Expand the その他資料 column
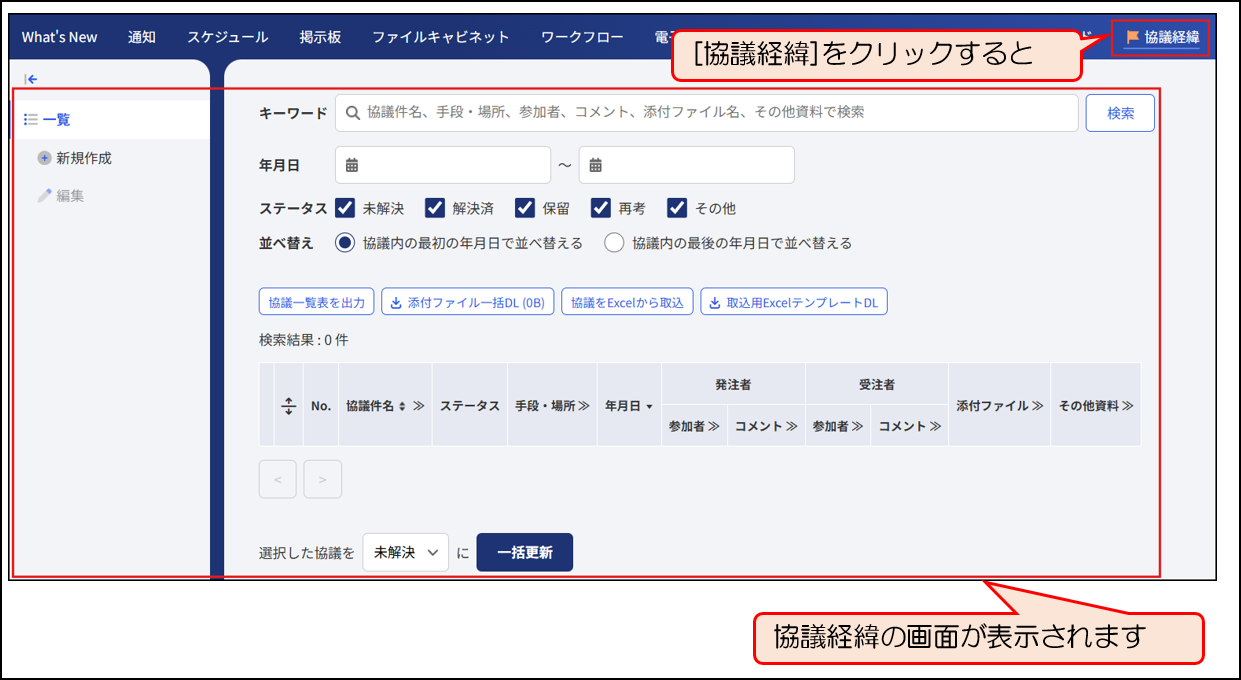Viewport: 1241px width, 680px height. [1127, 406]
